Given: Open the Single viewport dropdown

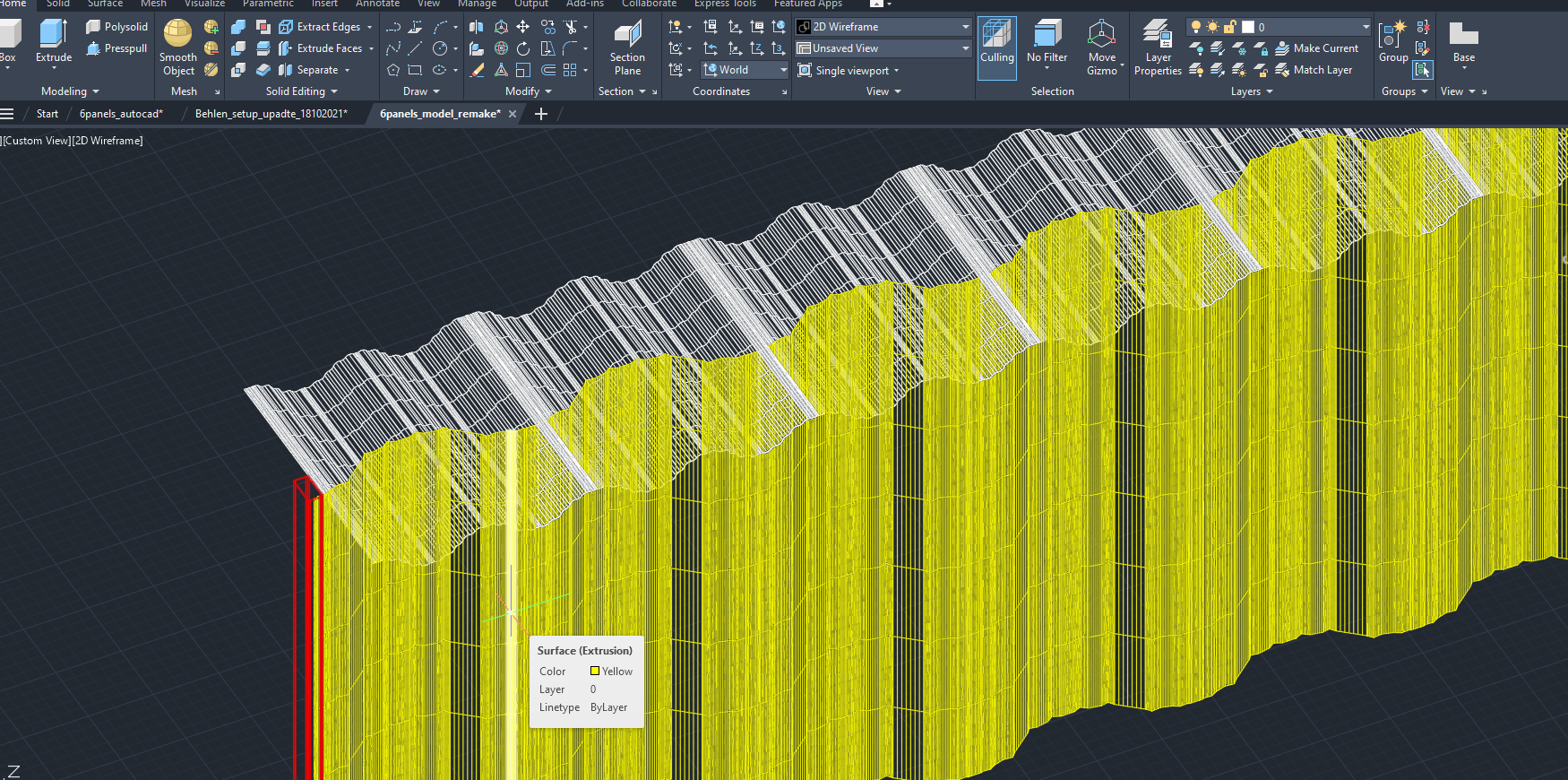Looking at the screenshot, I should (848, 70).
